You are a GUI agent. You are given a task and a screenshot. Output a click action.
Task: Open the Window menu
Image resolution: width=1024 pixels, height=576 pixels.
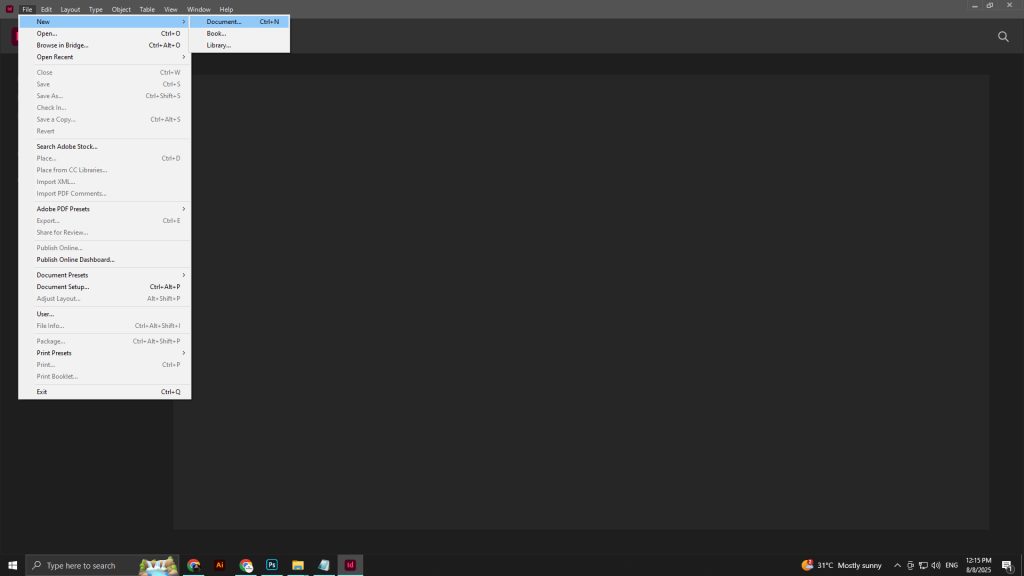coord(198,9)
